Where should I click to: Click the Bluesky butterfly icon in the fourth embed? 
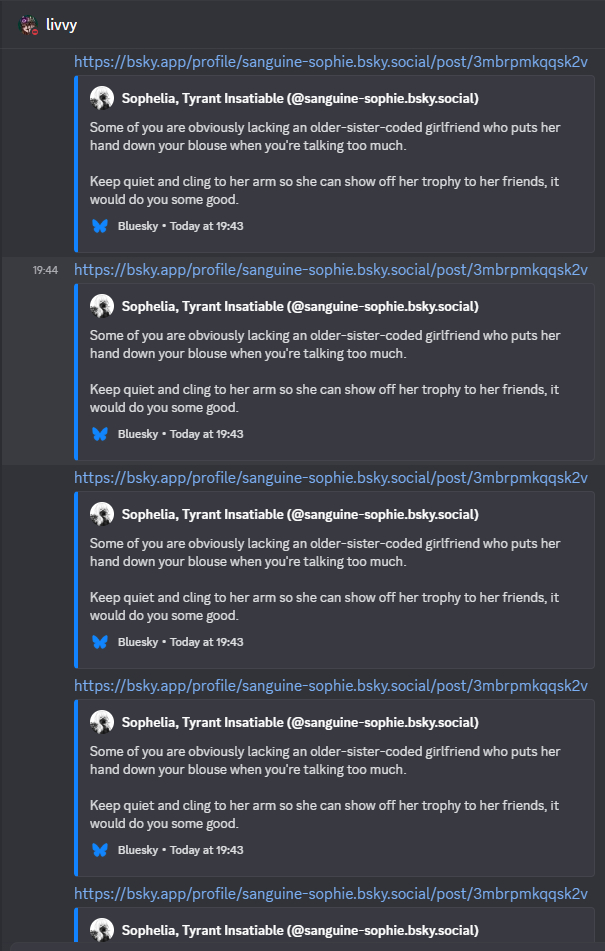(x=100, y=850)
